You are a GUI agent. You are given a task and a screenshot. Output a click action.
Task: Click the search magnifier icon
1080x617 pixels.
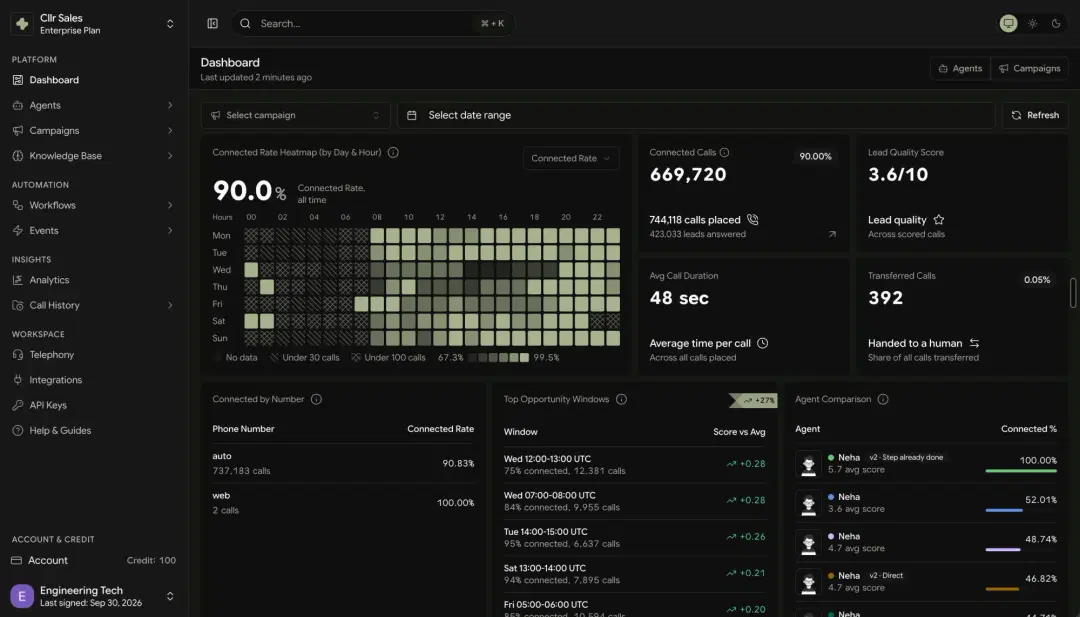pos(245,23)
